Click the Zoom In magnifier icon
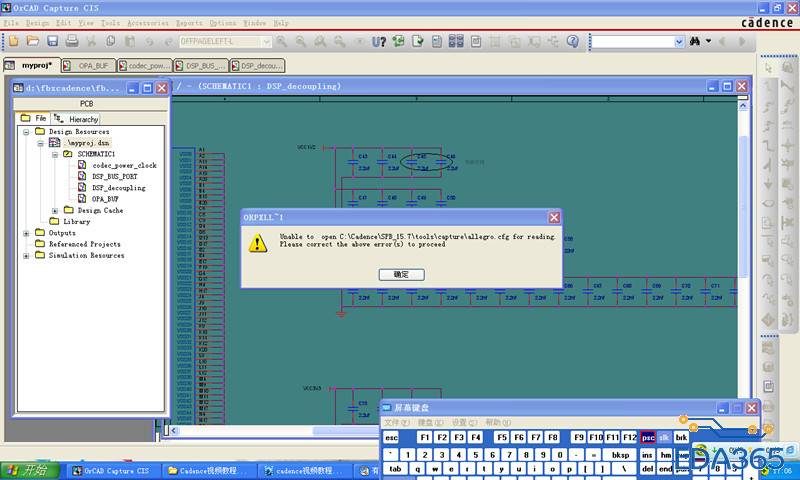The height and width of the screenshot is (480, 800). click(281, 41)
